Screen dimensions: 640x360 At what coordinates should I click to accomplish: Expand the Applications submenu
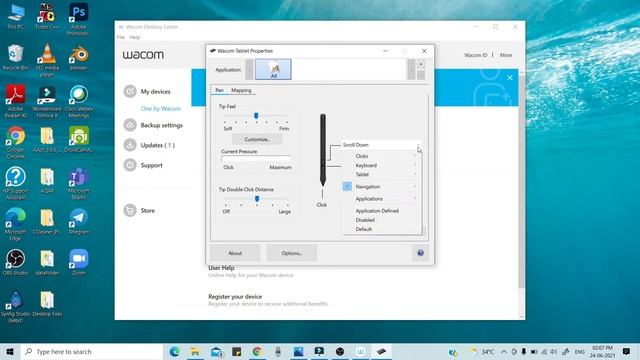(382, 199)
